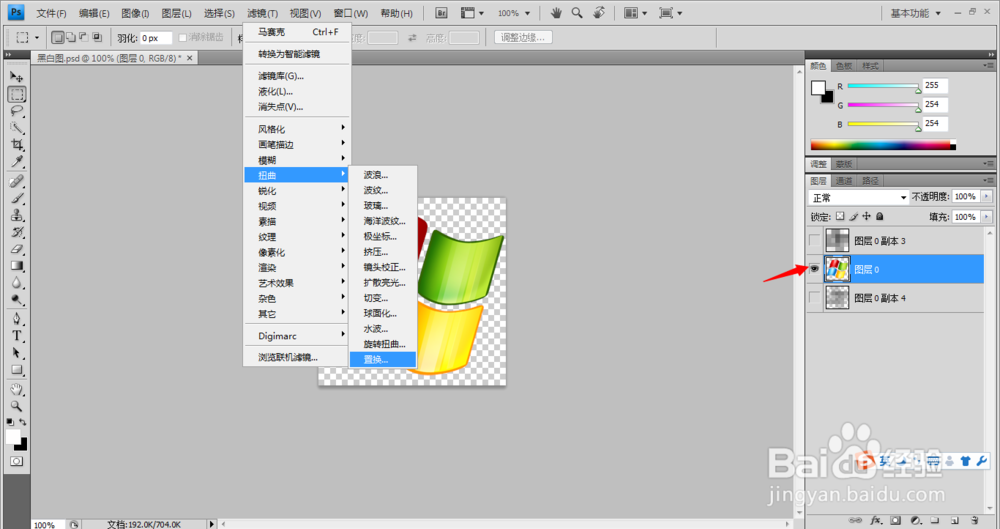
Task: Select the Crop tool
Action: coord(17,144)
